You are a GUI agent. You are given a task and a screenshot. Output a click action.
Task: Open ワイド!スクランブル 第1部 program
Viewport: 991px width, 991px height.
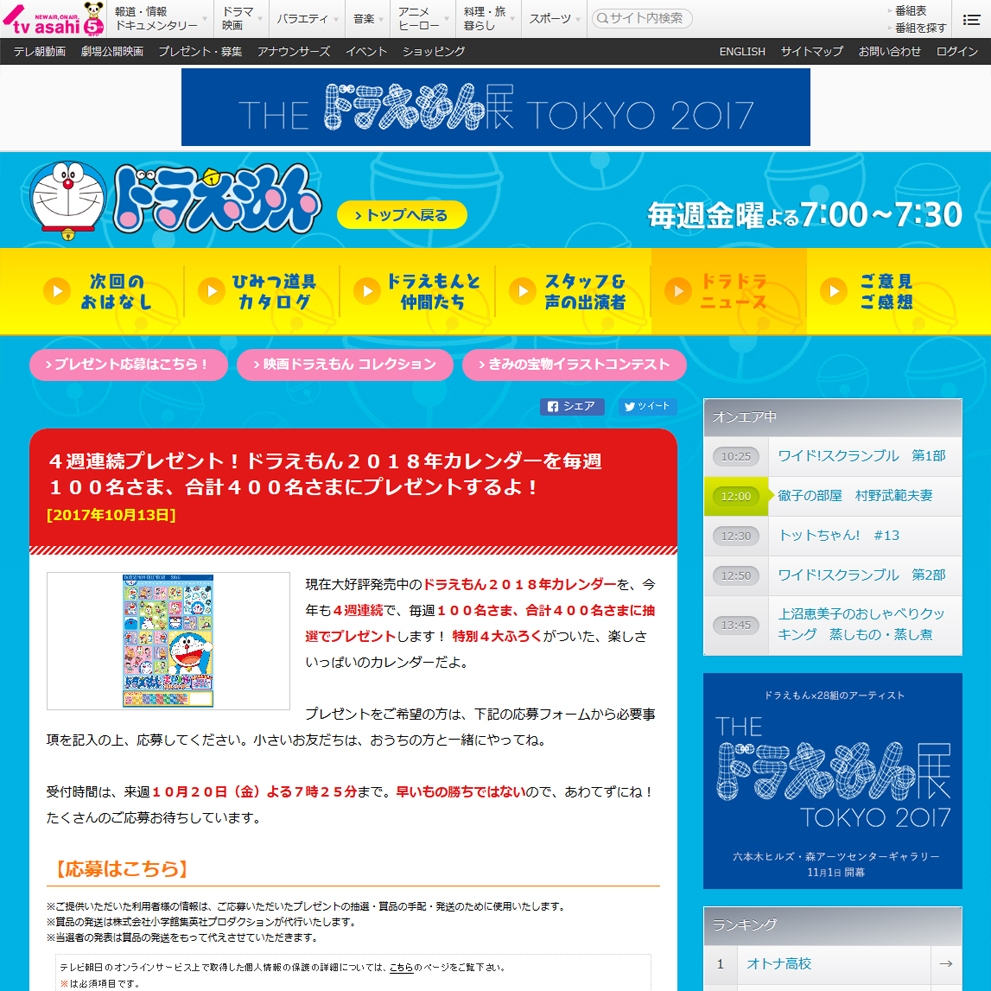pyautogui.click(x=861, y=456)
